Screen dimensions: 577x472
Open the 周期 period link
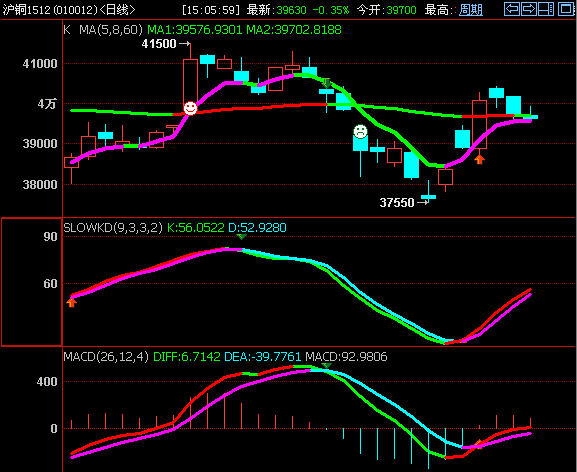(471, 10)
